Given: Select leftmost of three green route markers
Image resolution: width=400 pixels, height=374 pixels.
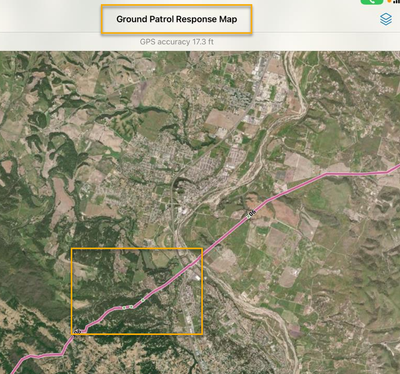Looking at the screenshot, I should coord(124,308).
